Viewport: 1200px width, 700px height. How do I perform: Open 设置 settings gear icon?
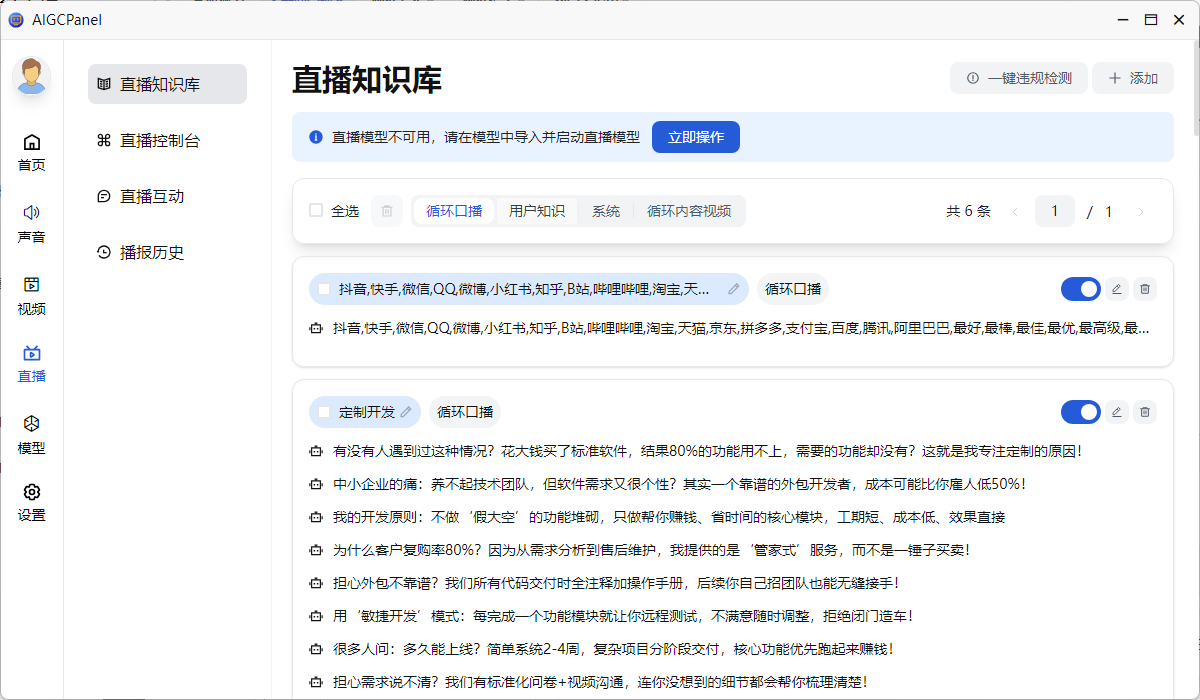pyautogui.click(x=32, y=503)
